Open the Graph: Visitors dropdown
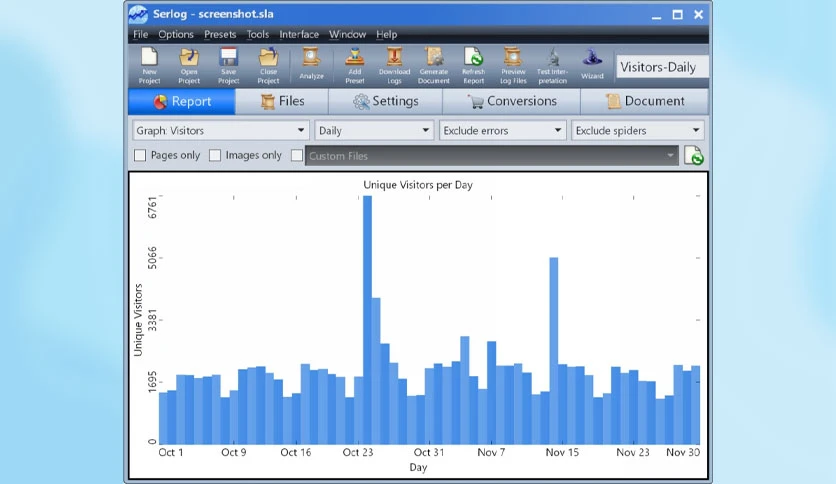Image resolution: width=836 pixels, height=484 pixels. tap(220, 131)
